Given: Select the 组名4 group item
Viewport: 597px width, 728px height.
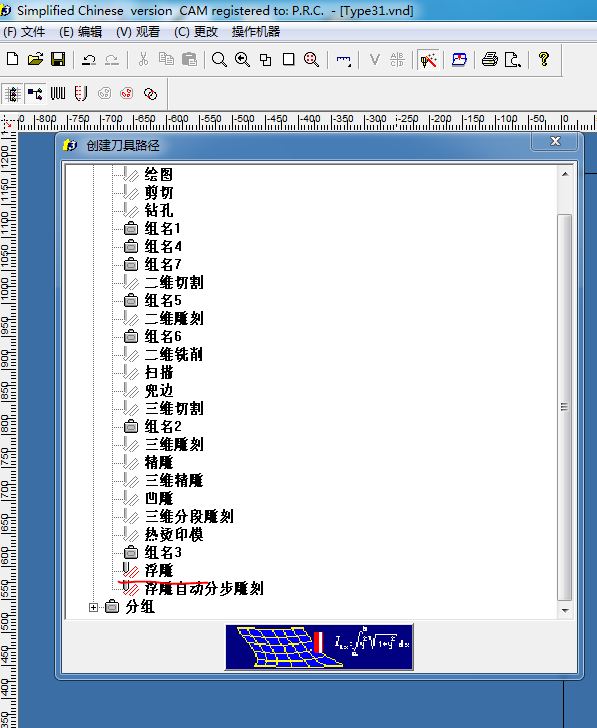Looking at the screenshot, I should [163, 247].
